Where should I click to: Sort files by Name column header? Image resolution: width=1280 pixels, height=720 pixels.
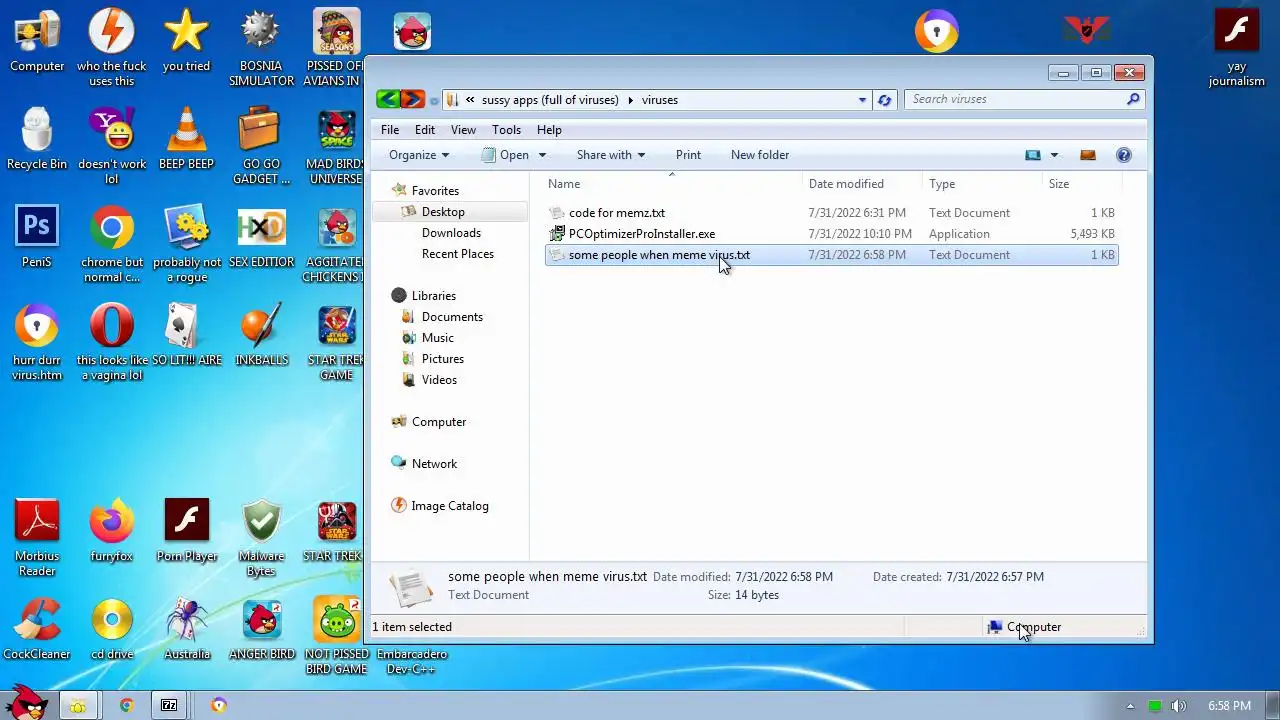pos(672,184)
